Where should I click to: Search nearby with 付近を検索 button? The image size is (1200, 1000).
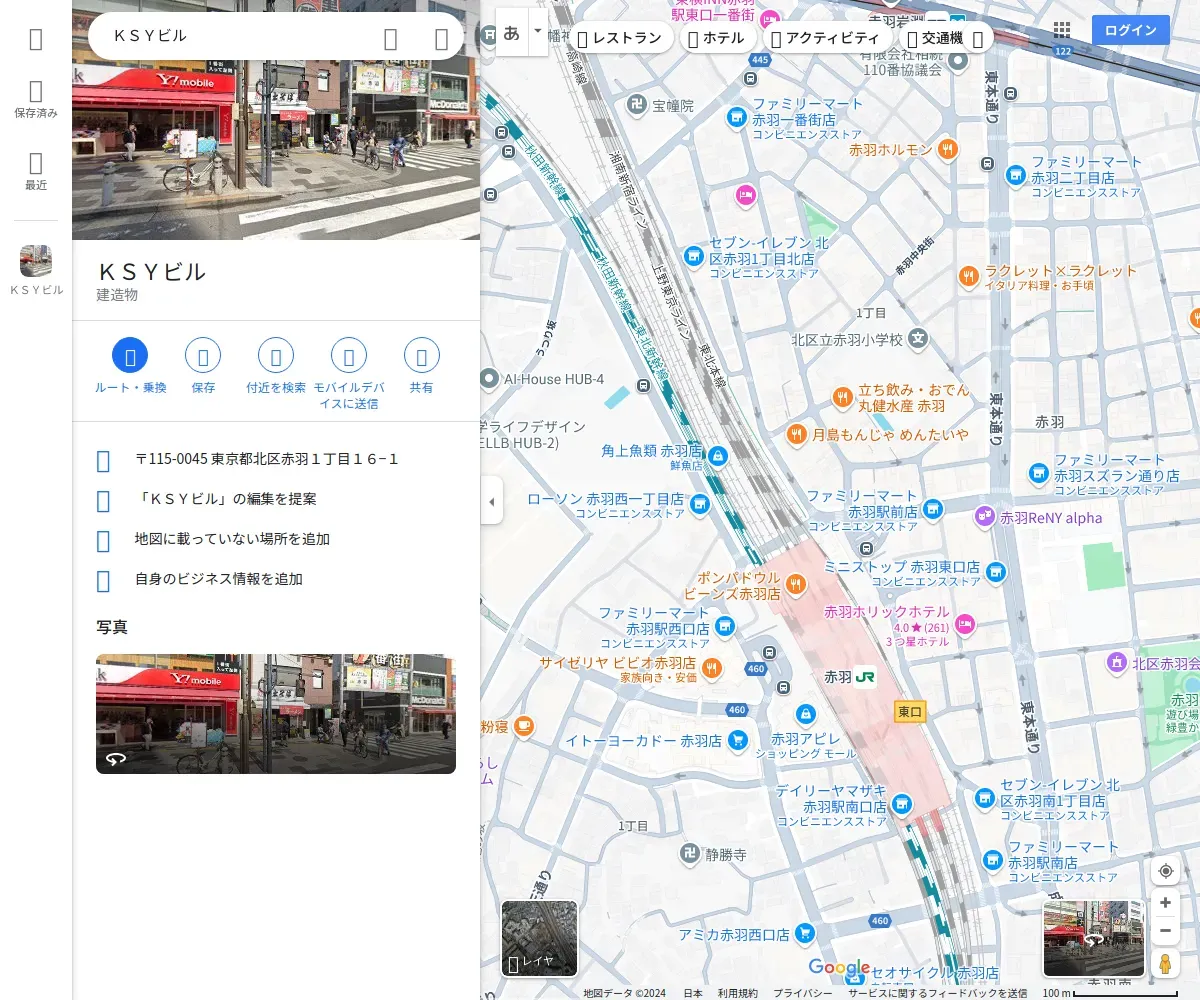tap(276, 365)
